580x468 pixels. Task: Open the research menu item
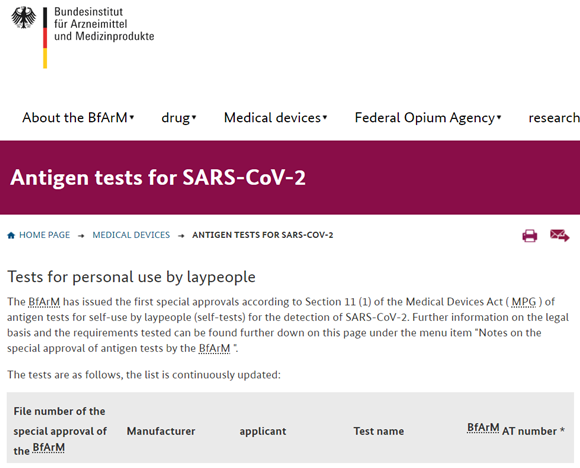tap(554, 118)
